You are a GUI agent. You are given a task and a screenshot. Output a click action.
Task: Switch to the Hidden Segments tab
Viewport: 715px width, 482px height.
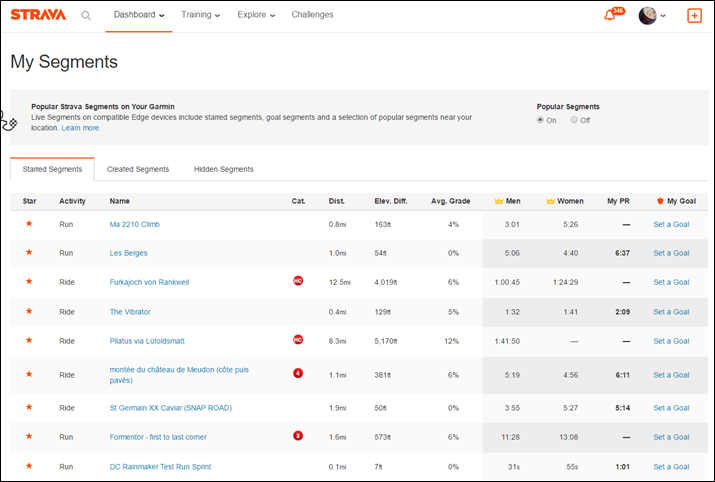click(x=223, y=169)
